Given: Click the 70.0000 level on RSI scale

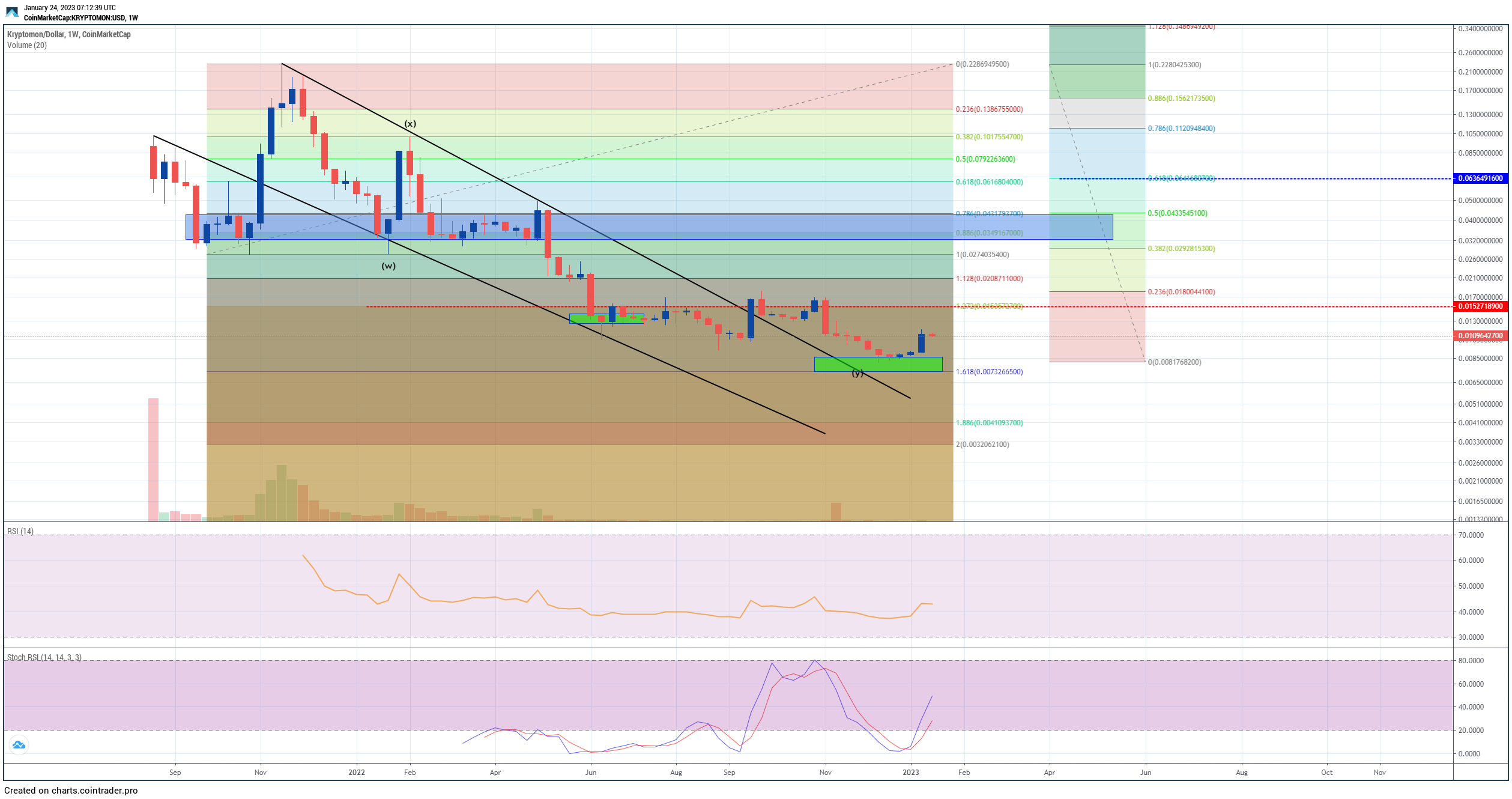Looking at the screenshot, I should tap(1471, 535).
